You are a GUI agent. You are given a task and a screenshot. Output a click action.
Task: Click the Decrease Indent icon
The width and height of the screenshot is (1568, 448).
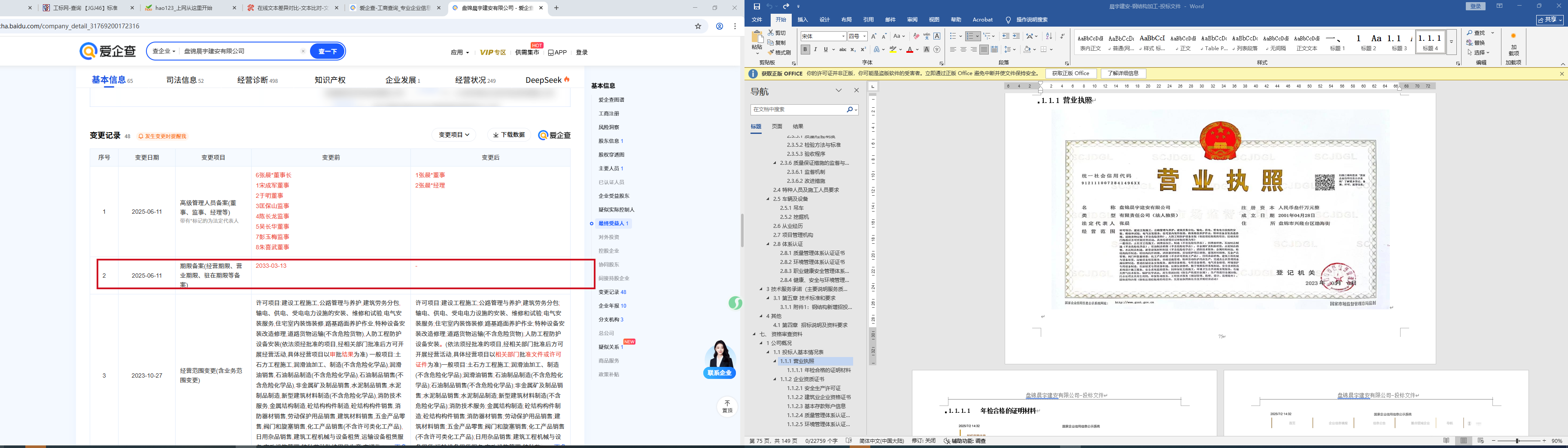click(x=1006, y=36)
